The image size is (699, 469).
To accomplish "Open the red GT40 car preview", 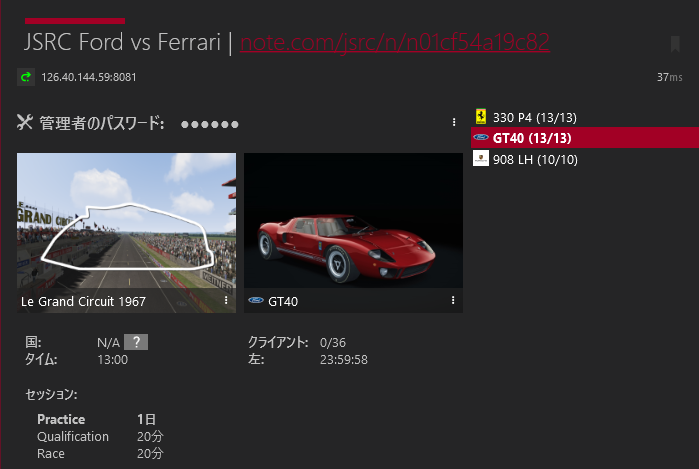I will click(354, 221).
